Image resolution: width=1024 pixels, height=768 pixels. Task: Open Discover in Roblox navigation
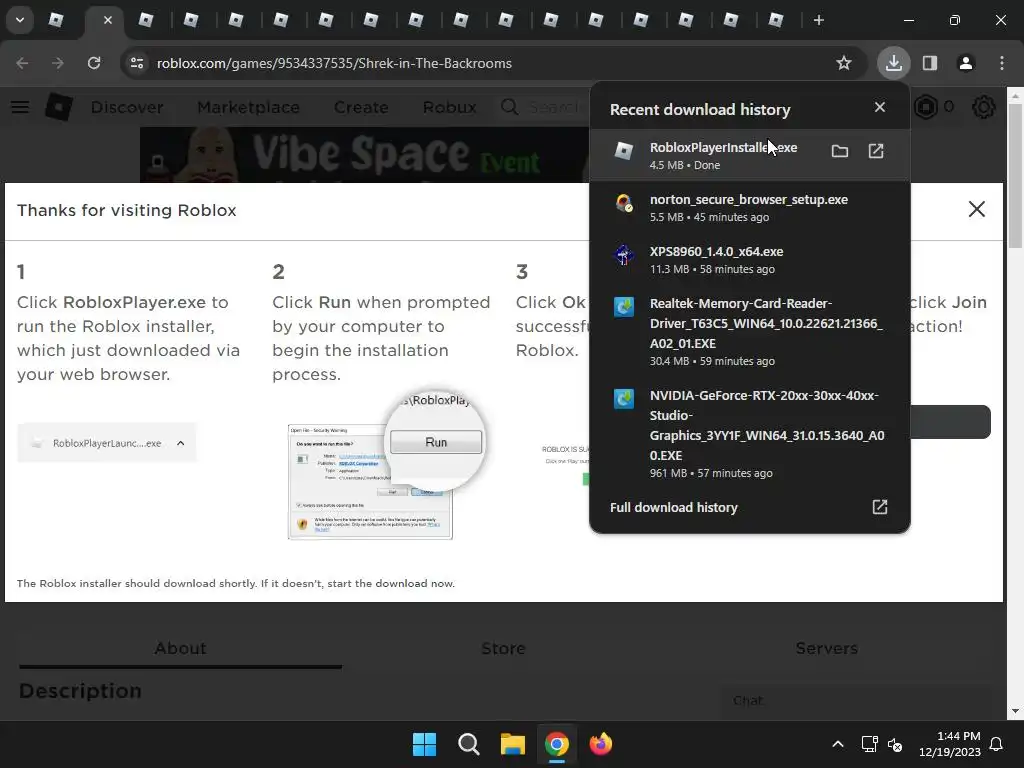[127, 107]
